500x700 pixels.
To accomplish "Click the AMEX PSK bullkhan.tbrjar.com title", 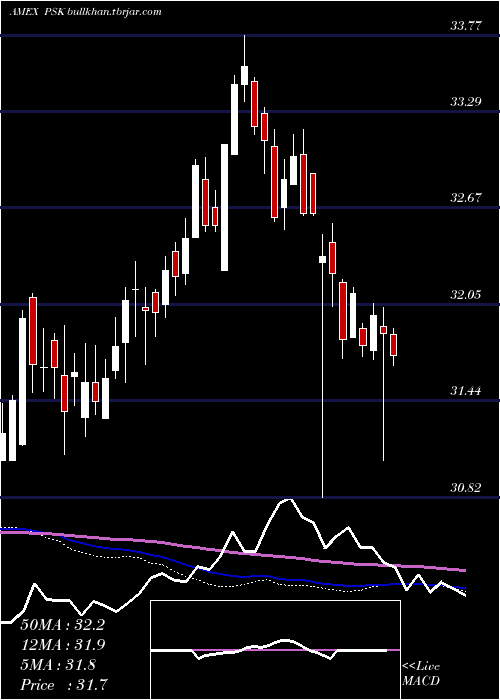I will 85,12.
